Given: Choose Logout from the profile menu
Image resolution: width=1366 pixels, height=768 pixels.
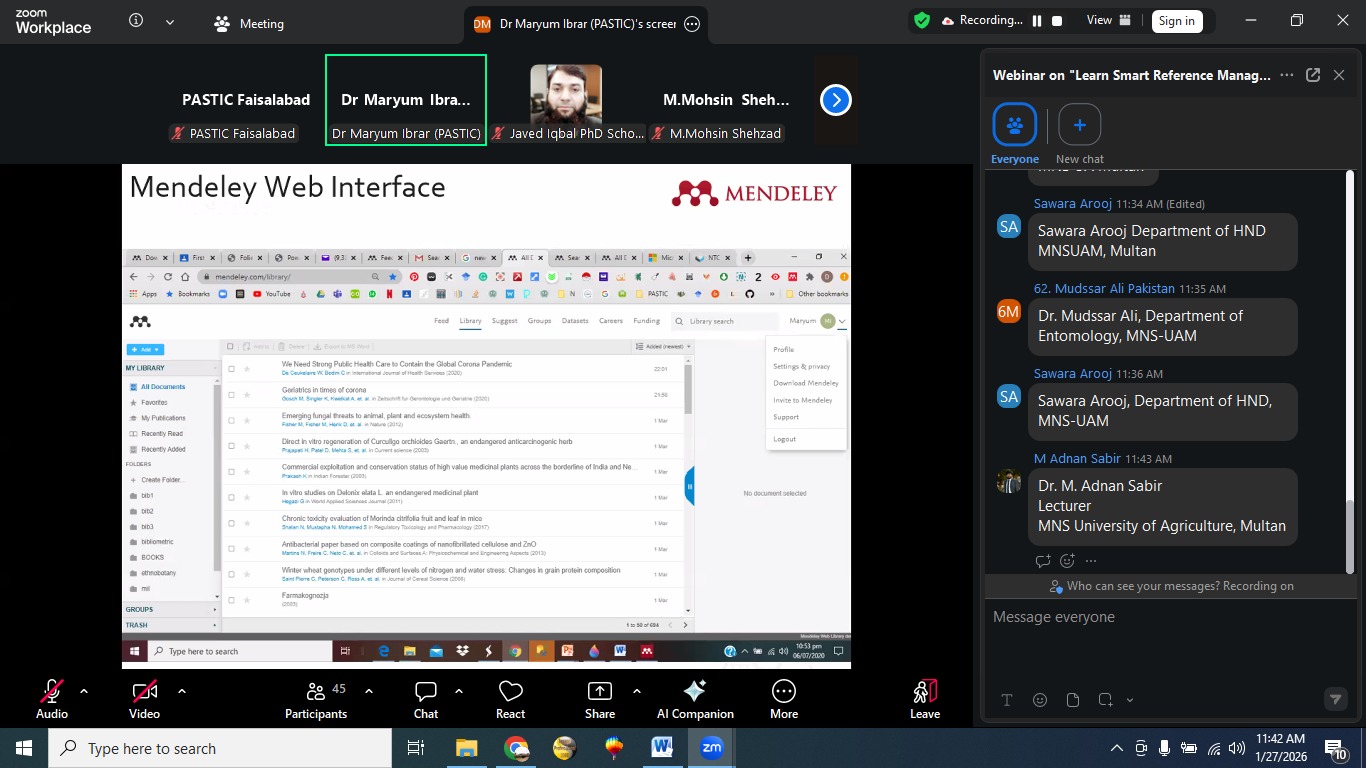Looking at the screenshot, I should click(x=784, y=439).
